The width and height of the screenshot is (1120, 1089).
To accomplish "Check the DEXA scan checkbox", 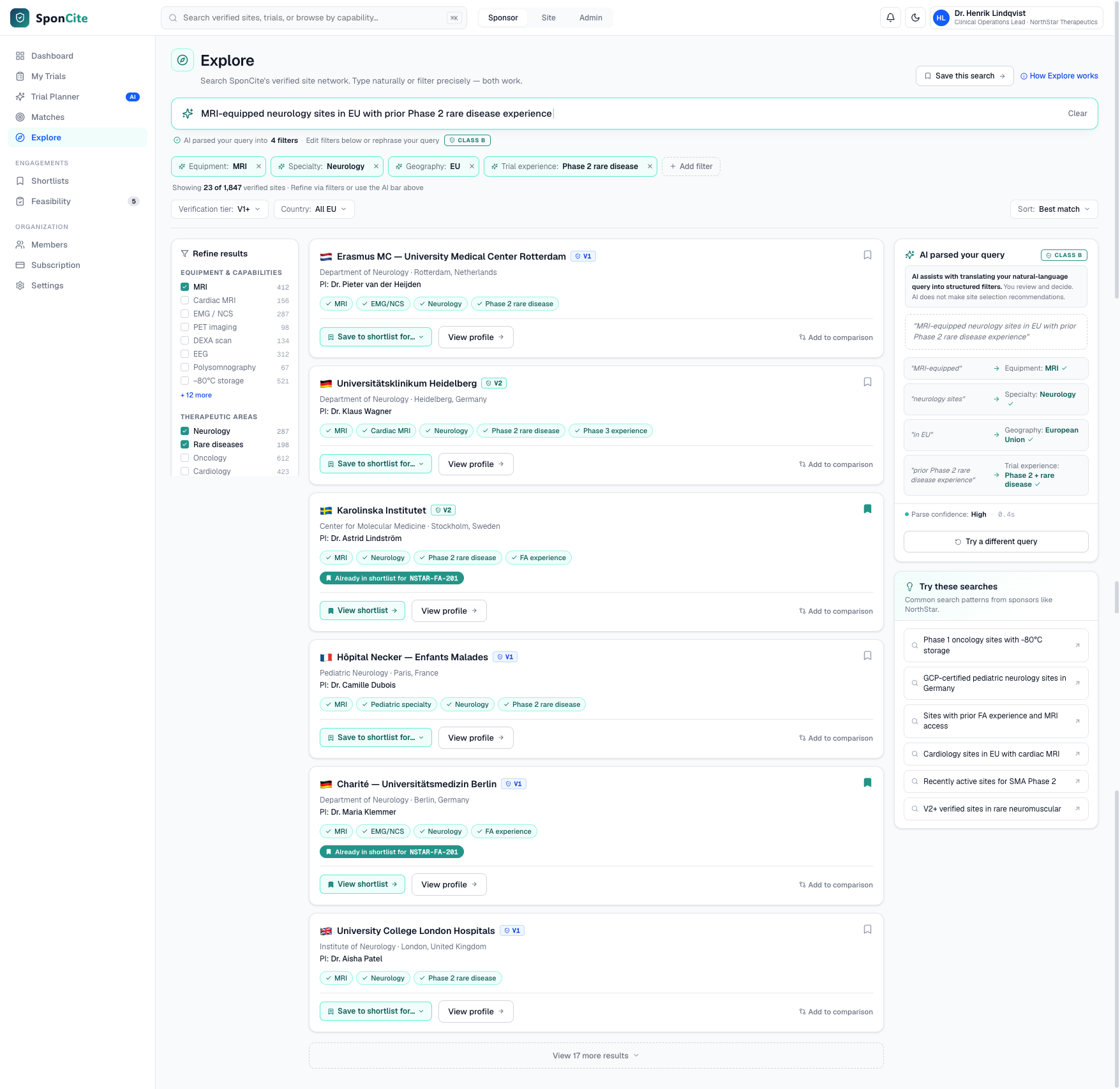I will [184, 341].
